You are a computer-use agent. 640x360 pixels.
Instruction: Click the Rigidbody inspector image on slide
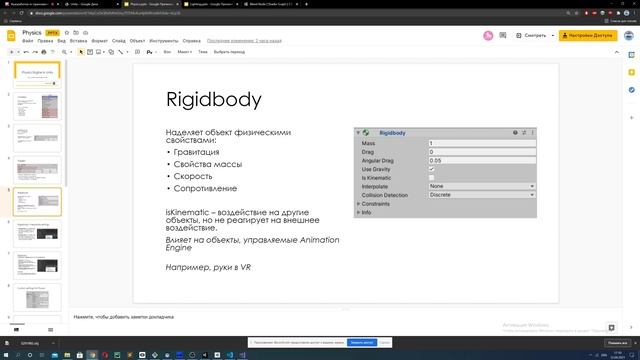445,173
